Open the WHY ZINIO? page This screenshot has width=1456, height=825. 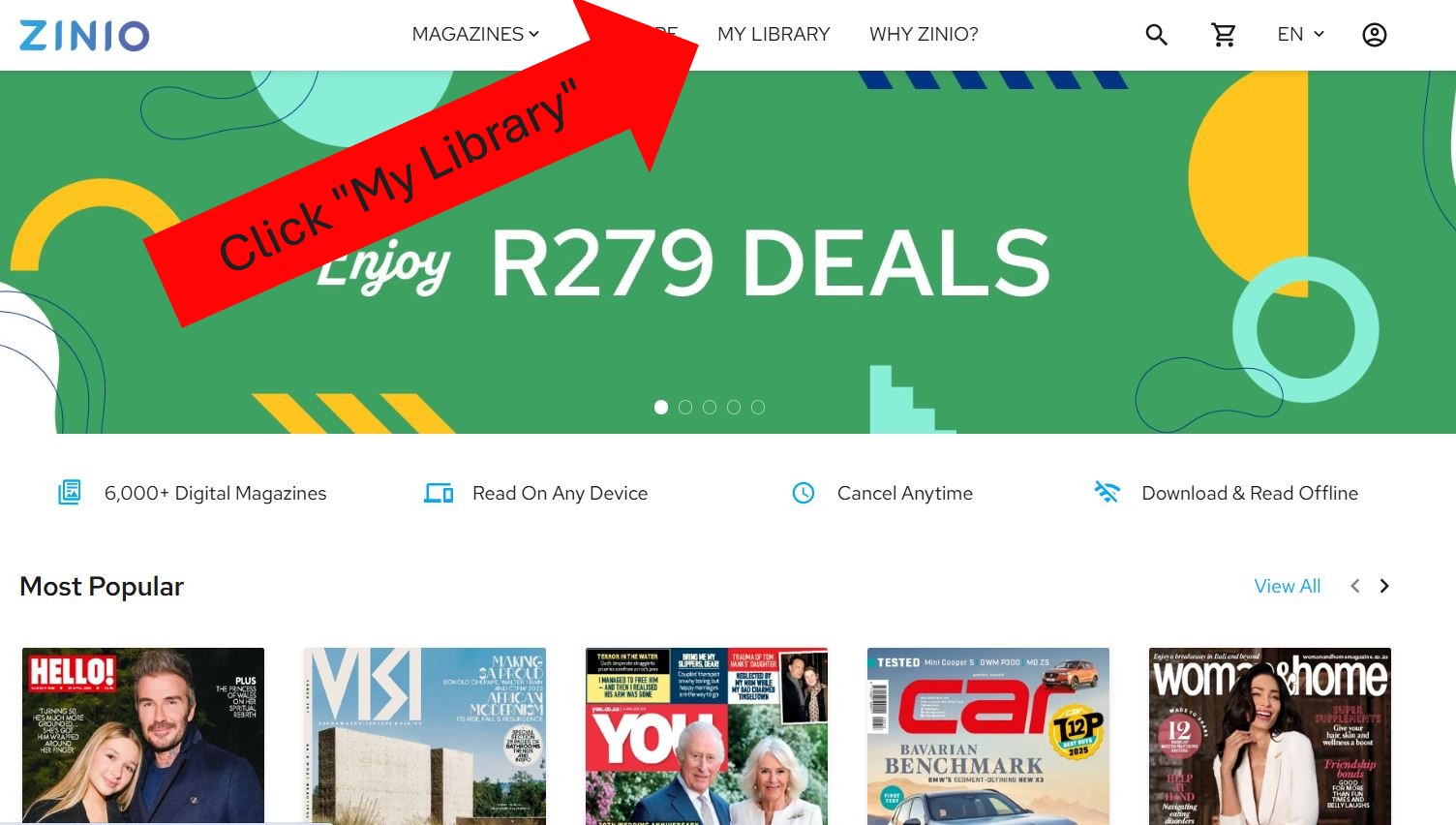point(924,34)
